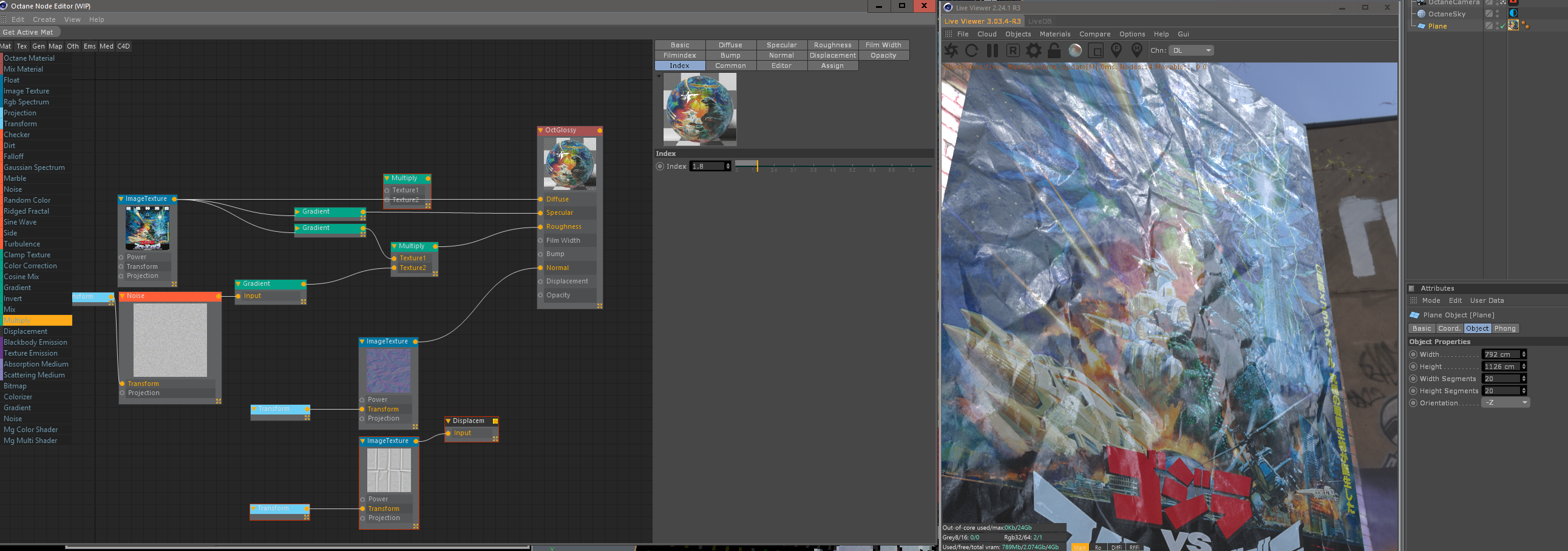Viewport: 1568px width, 551px height.
Task: Click the horizontal scrollbar of the node graph
Action: [x=297, y=547]
